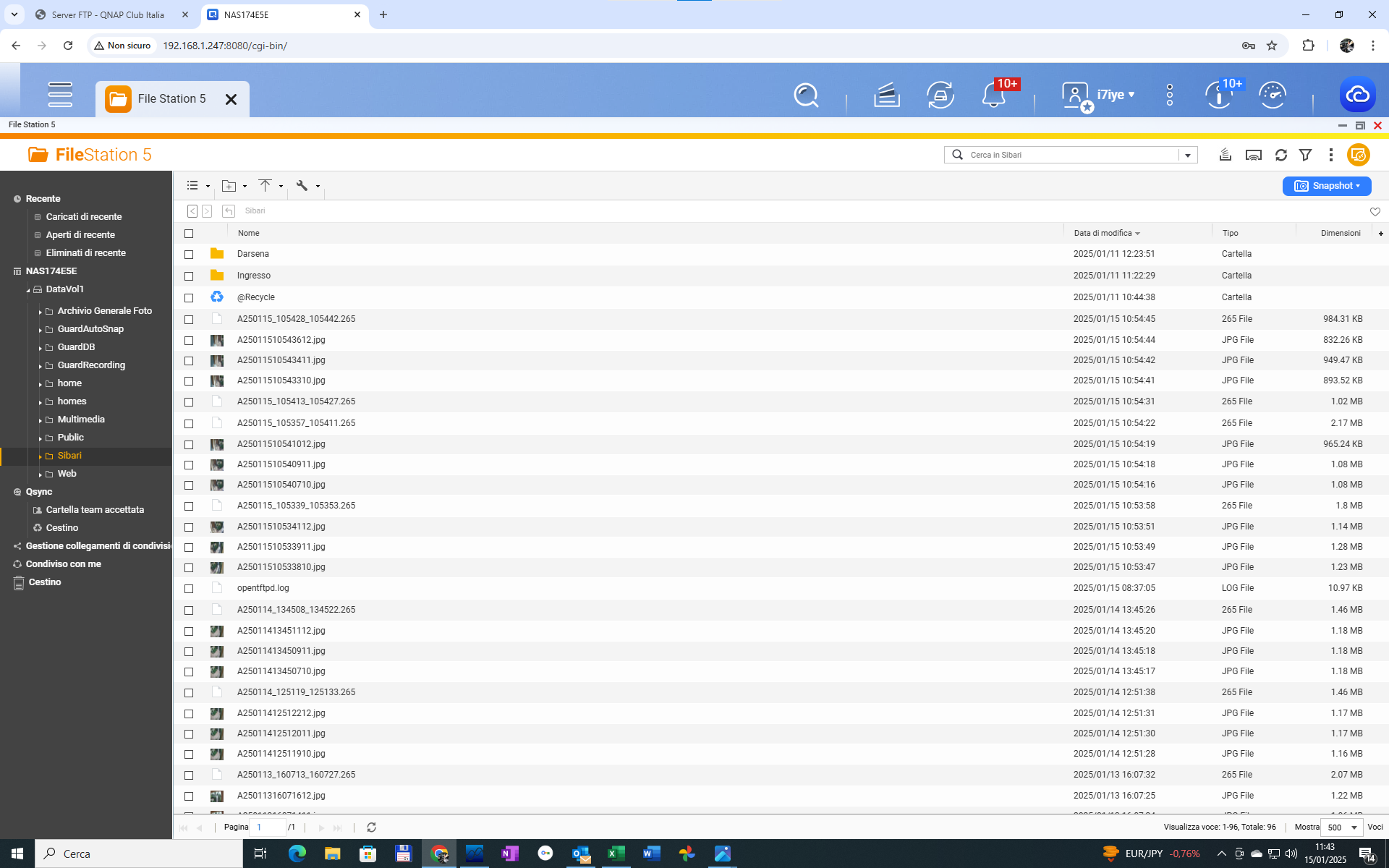Open the background tasks icon
This screenshot has height=868, width=1389.
click(886, 95)
